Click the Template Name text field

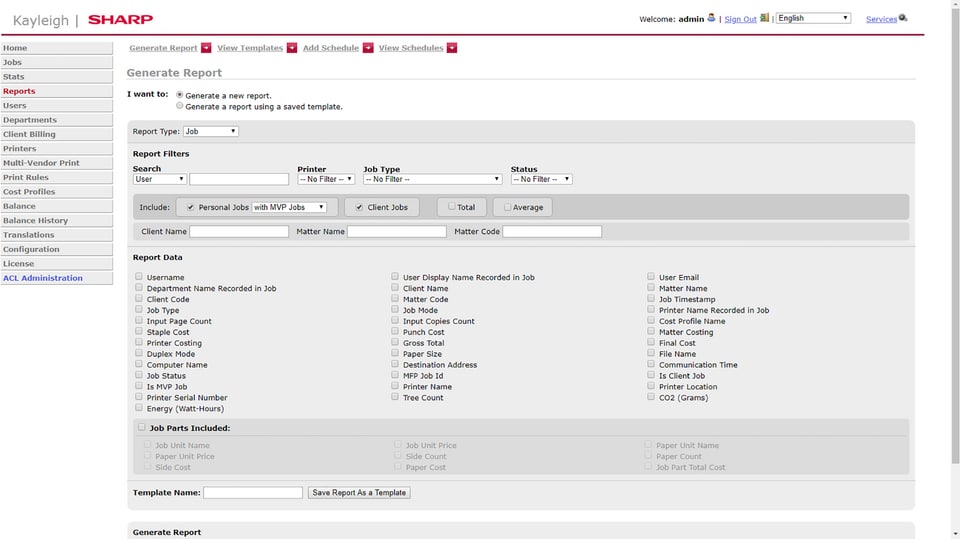tap(253, 493)
